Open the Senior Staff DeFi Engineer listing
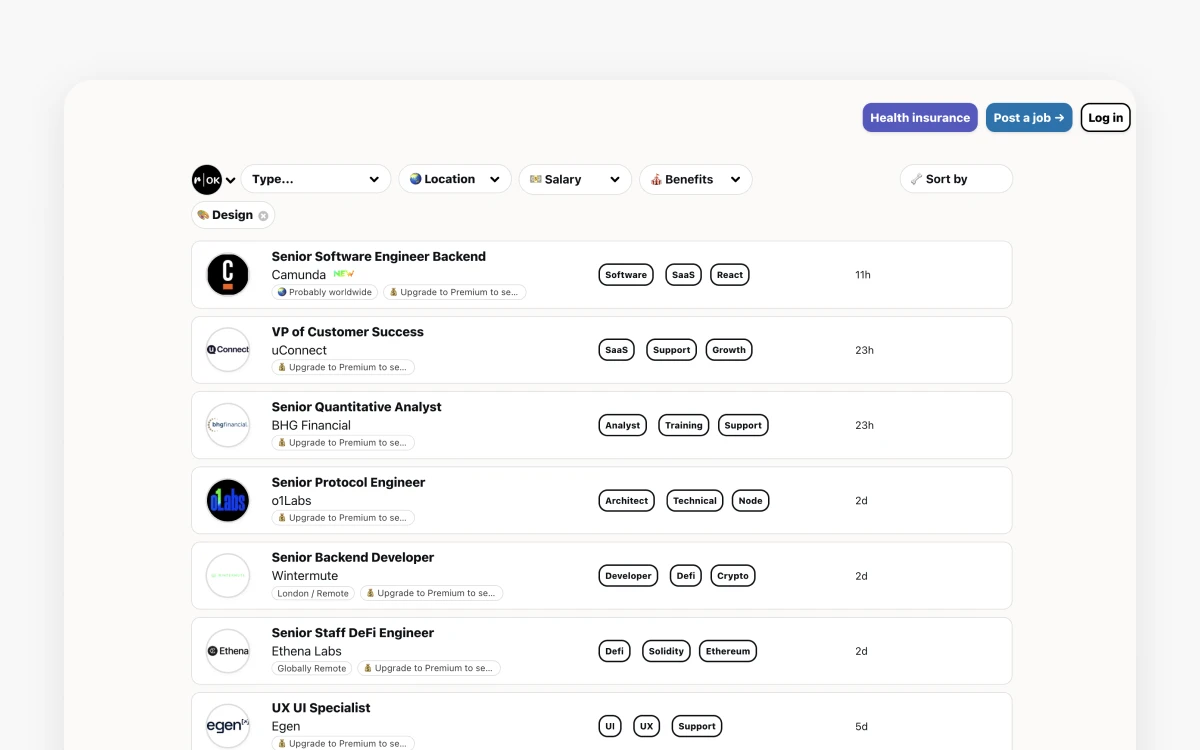 coord(353,632)
